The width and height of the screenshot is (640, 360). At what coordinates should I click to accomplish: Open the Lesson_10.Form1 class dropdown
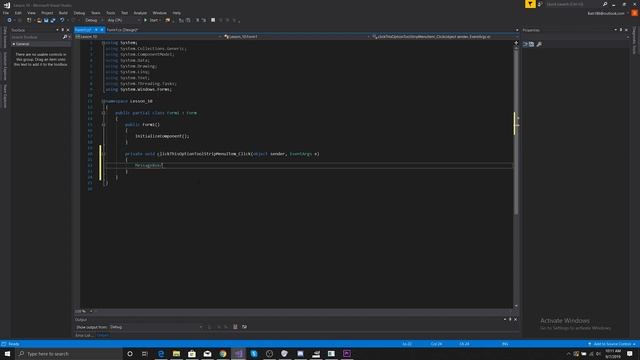(297, 37)
